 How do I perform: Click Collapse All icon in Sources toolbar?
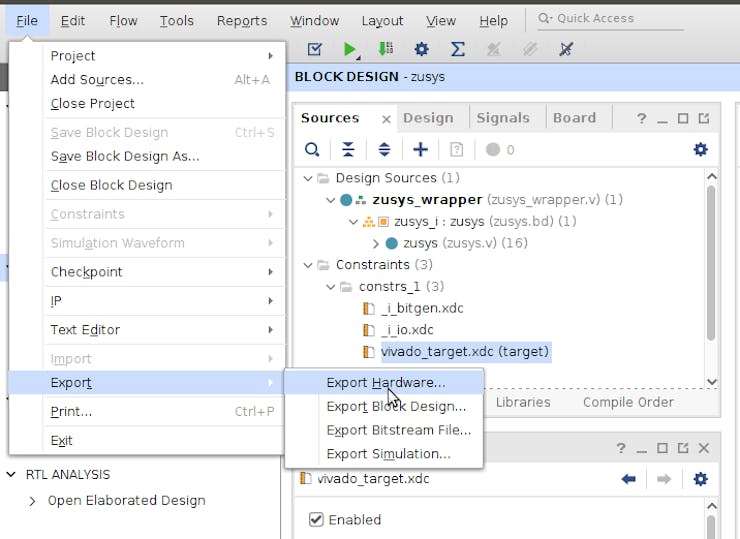[348, 149]
